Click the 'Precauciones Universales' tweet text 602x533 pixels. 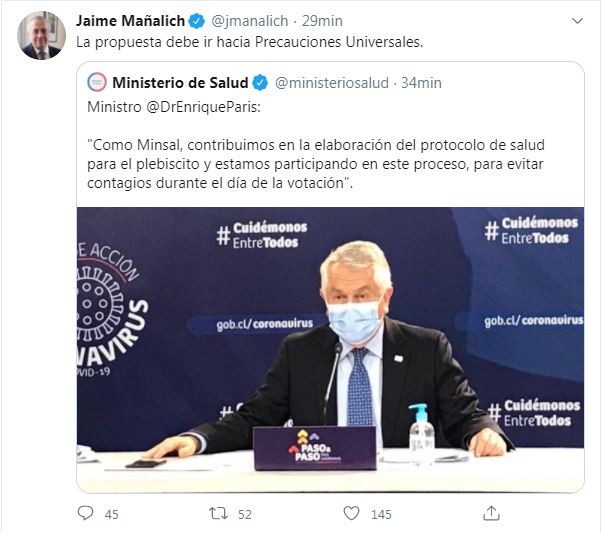click(x=250, y=43)
